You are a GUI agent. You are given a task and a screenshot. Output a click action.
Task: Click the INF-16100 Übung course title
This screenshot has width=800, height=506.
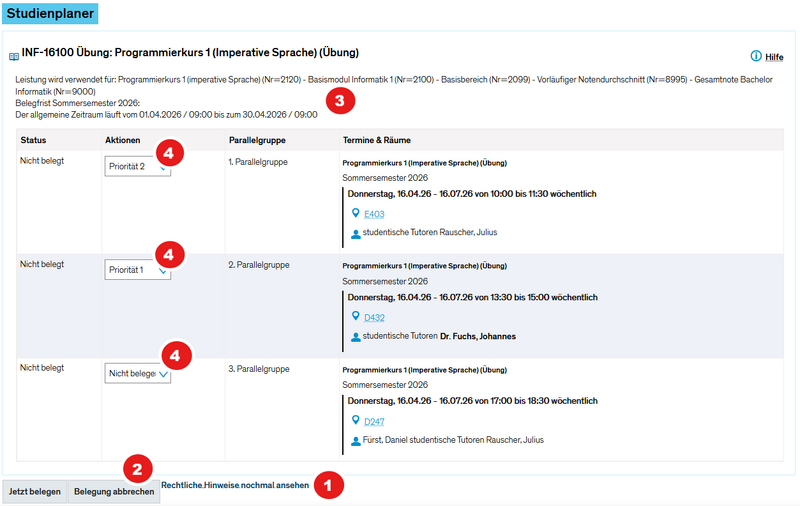tap(190, 53)
